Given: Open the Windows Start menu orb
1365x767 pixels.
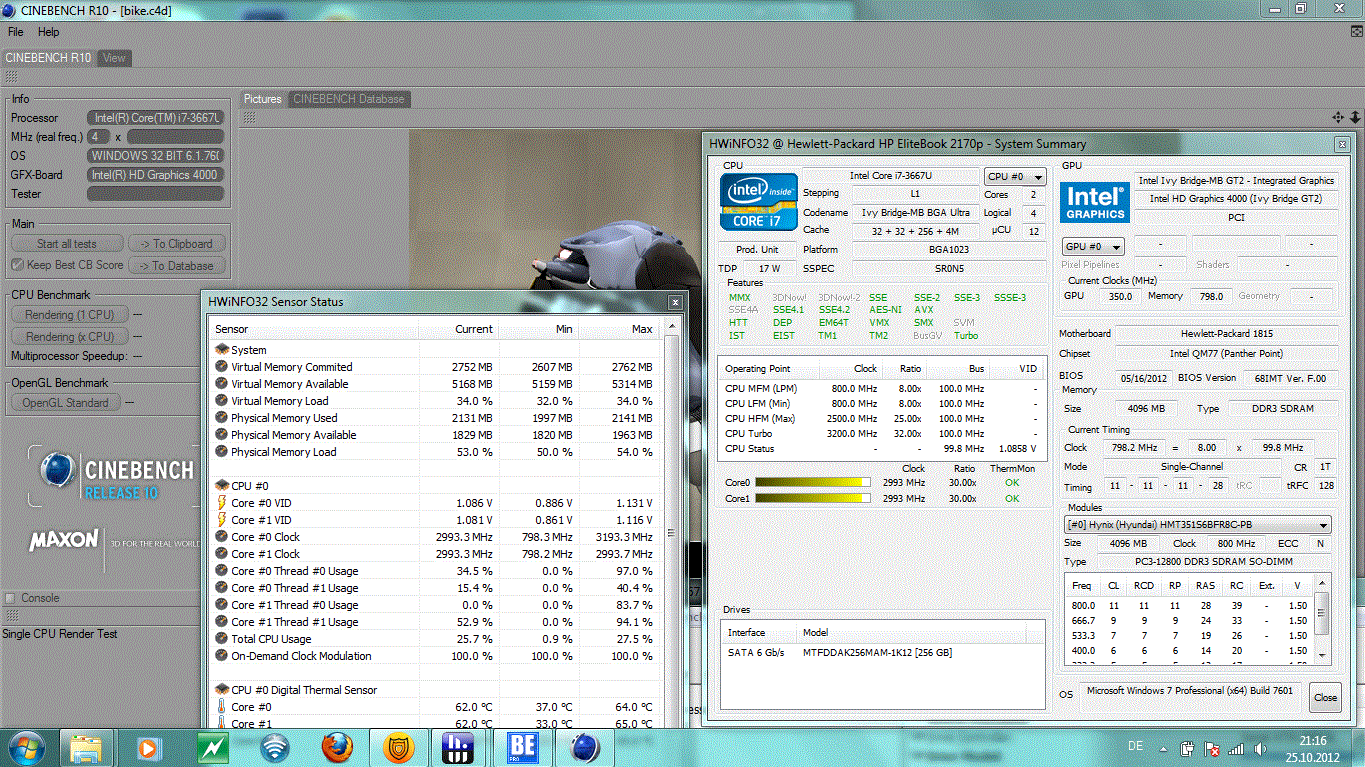Looking at the screenshot, I should (25, 747).
